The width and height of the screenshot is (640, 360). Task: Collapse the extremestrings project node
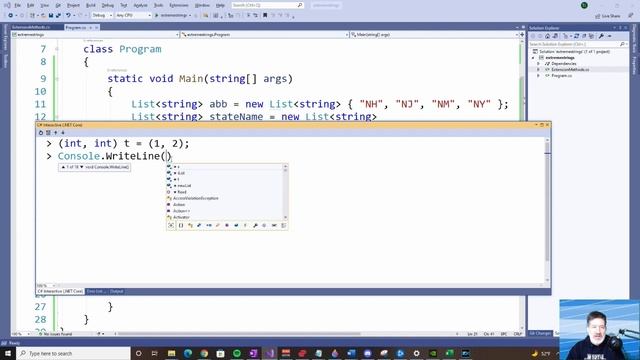pos(533,58)
